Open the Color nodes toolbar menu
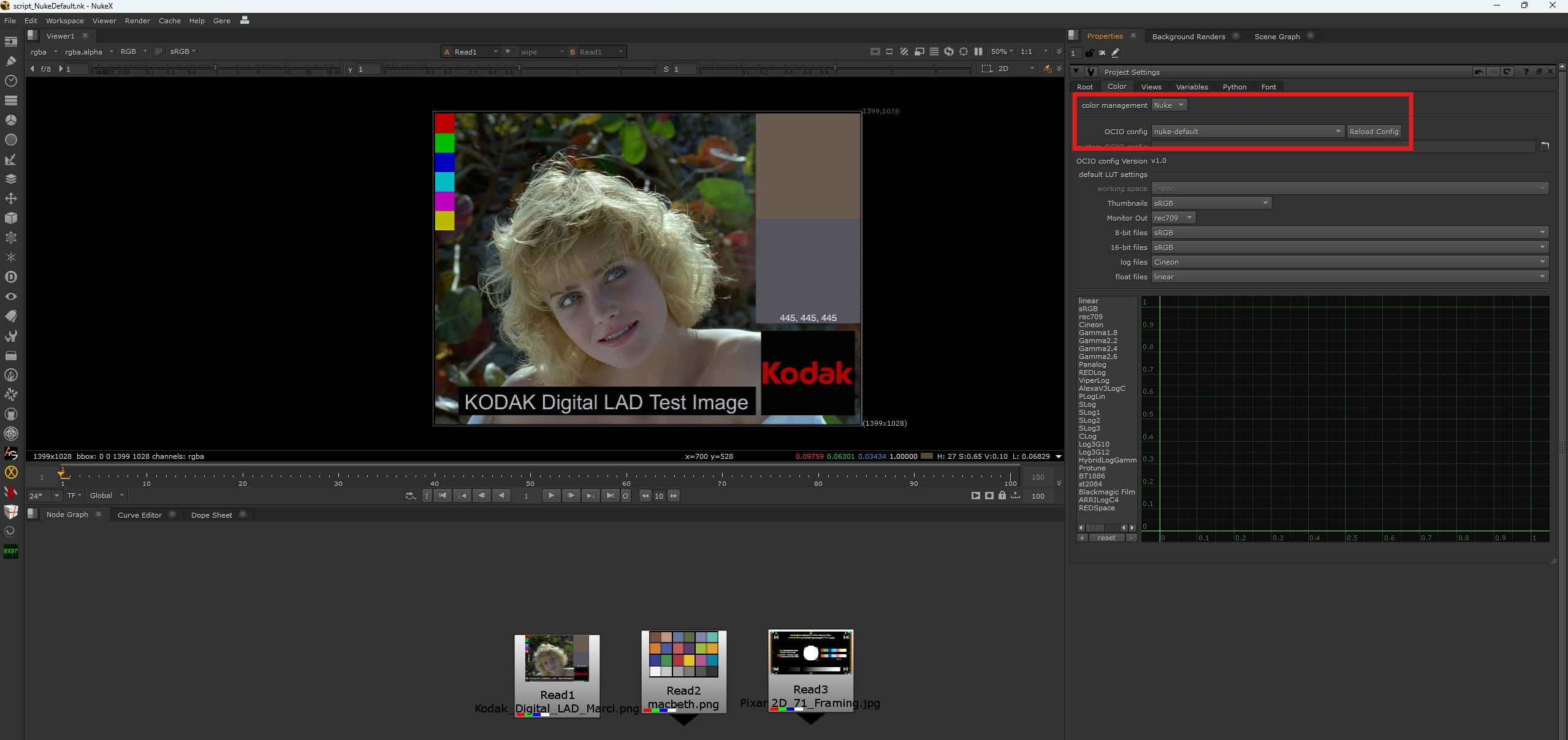1568x740 pixels. (x=11, y=120)
